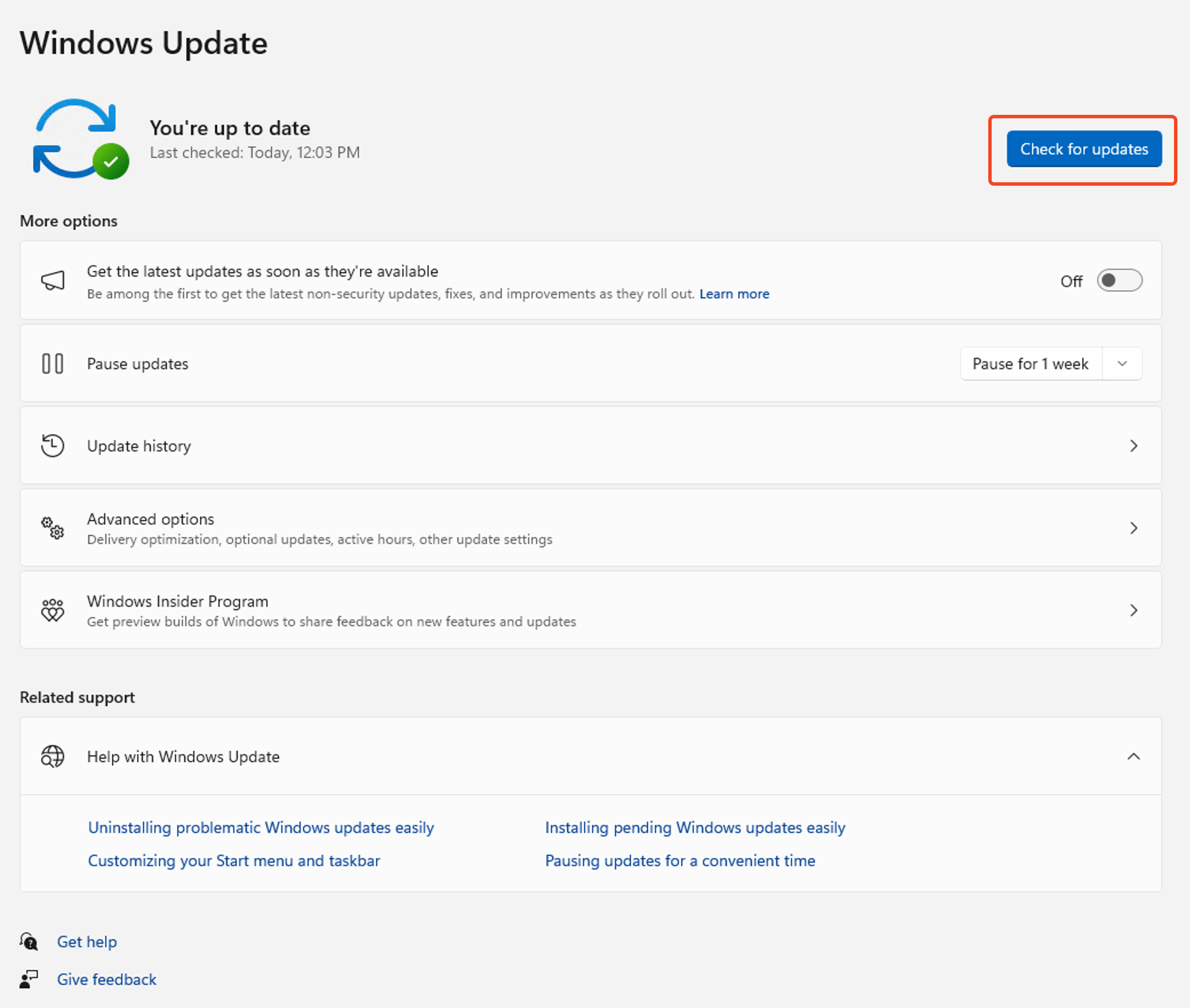Click the pause updates icon
The width and height of the screenshot is (1190, 1008).
pos(53,363)
